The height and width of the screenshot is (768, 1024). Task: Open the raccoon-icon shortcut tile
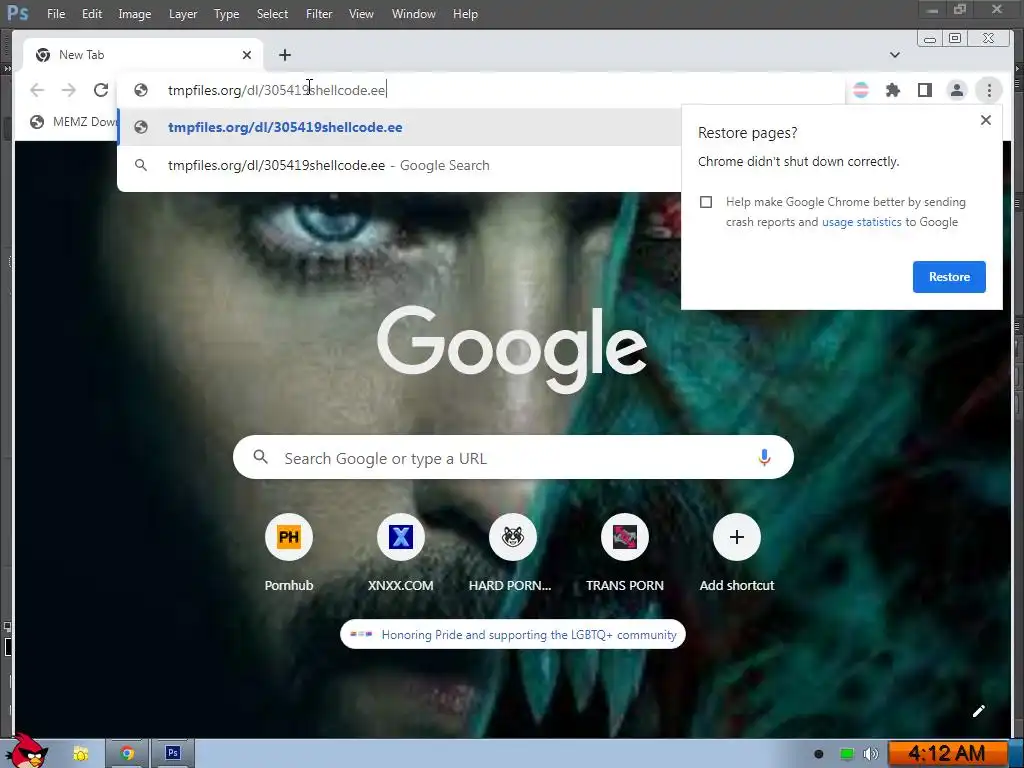click(513, 552)
